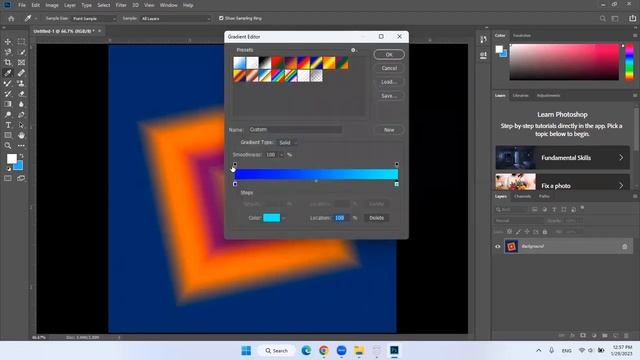Select the Hand tool
Screen dimensions: 640x360
pos(21,135)
